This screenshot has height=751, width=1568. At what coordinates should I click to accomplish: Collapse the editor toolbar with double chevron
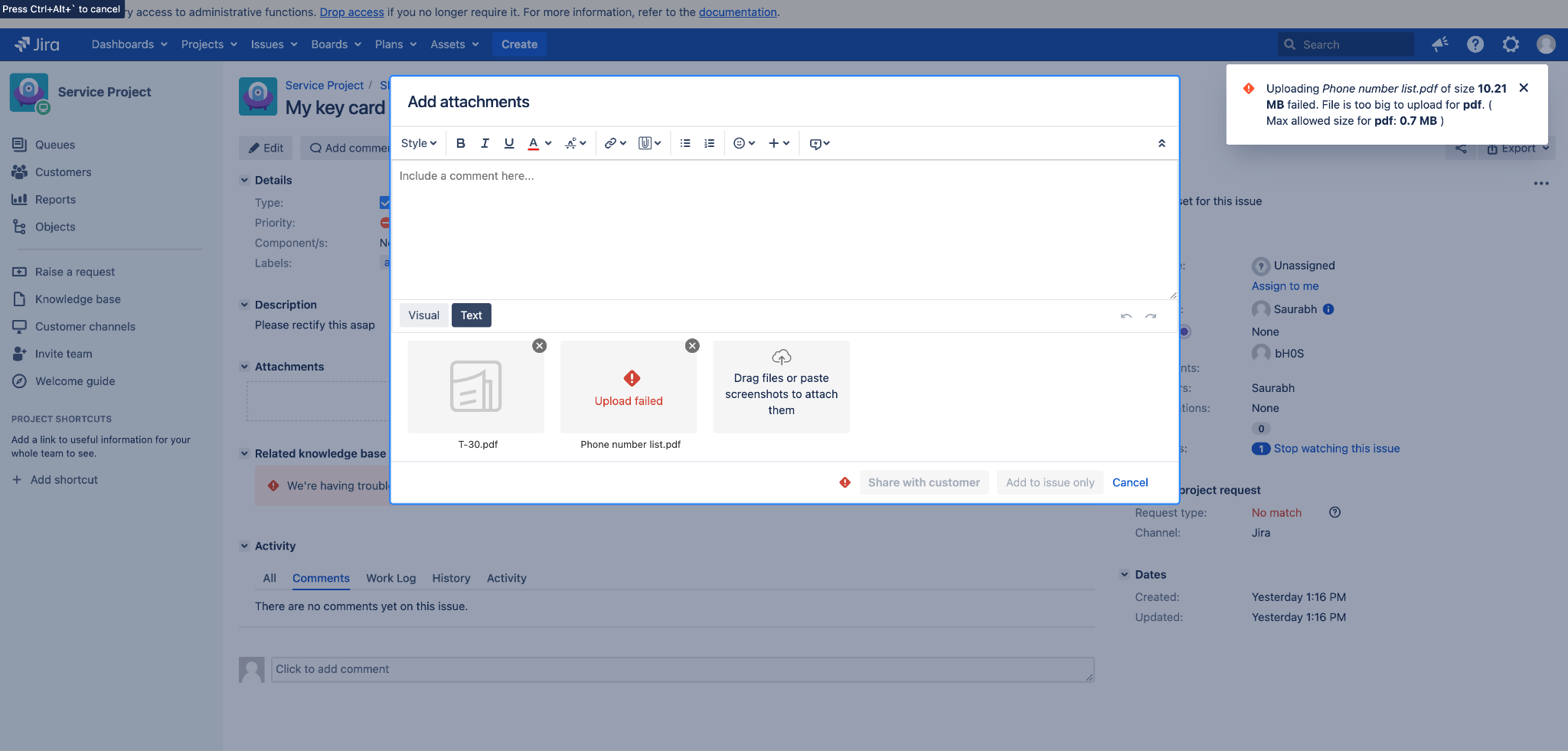coord(1161,143)
